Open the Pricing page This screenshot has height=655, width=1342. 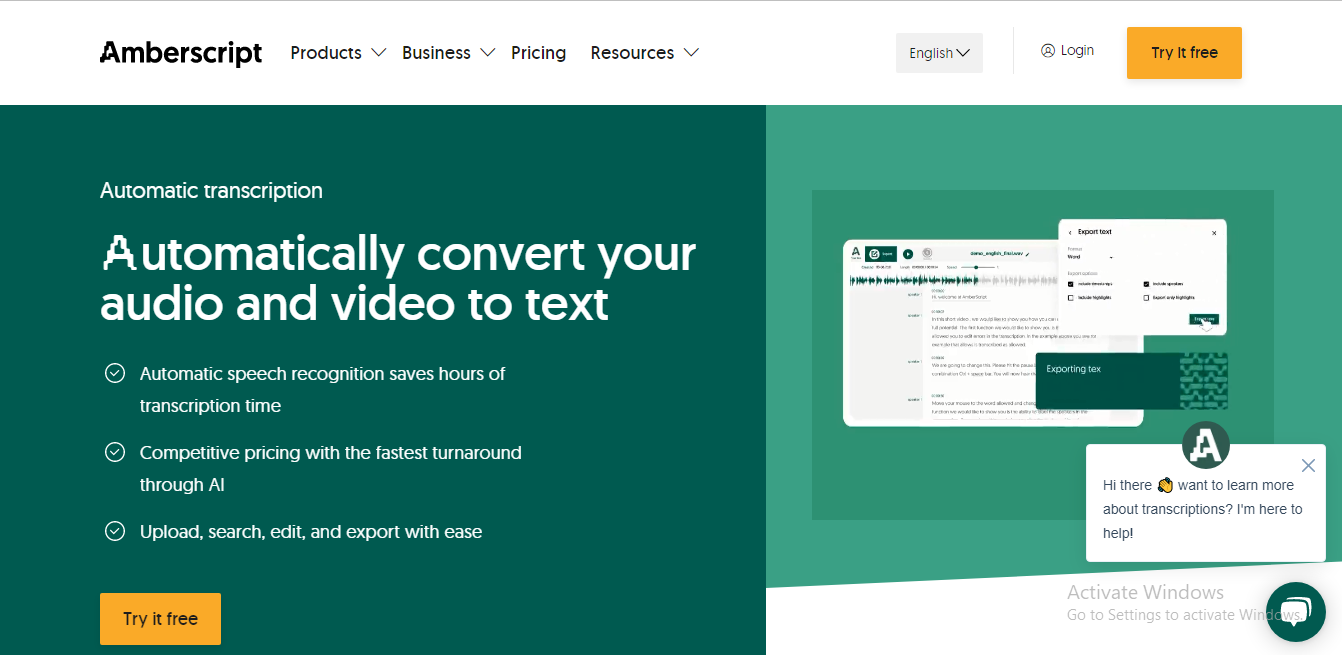[x=538, y=53]
